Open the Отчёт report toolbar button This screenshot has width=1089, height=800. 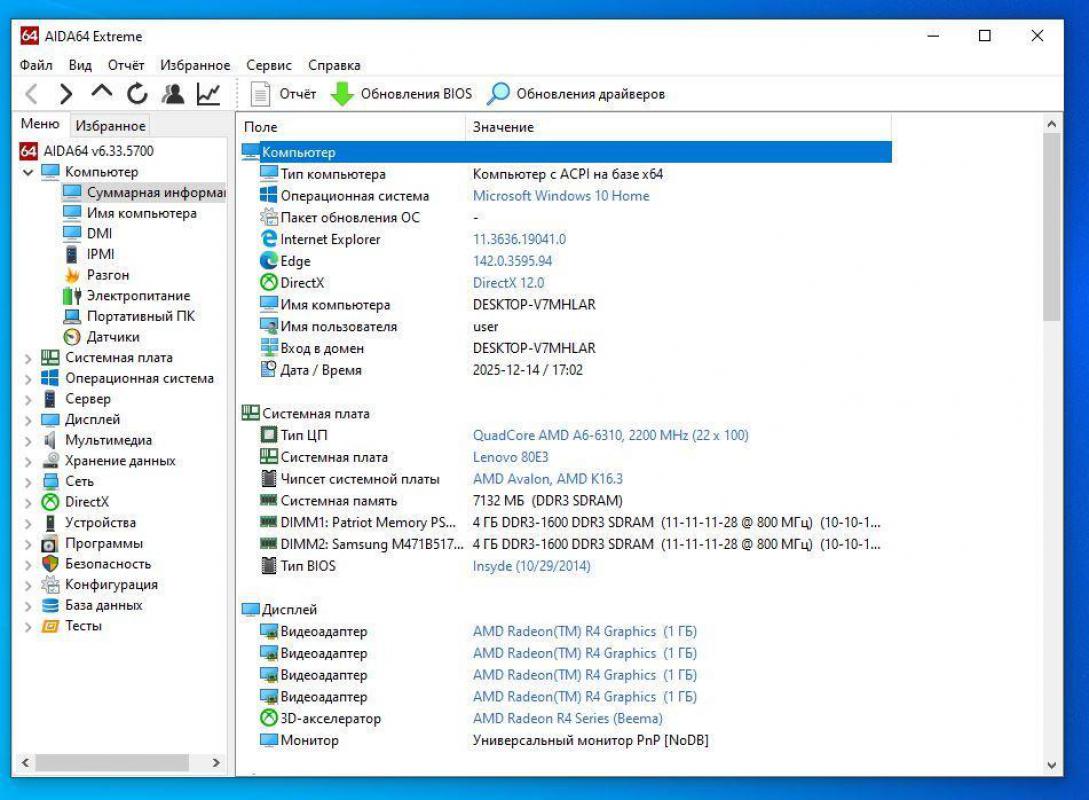[x=283, y=94]
